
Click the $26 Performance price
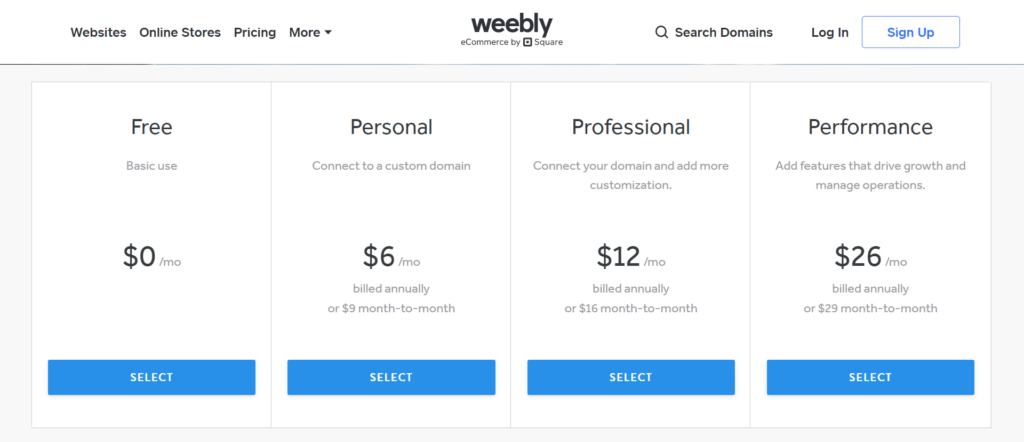point(858,257)
